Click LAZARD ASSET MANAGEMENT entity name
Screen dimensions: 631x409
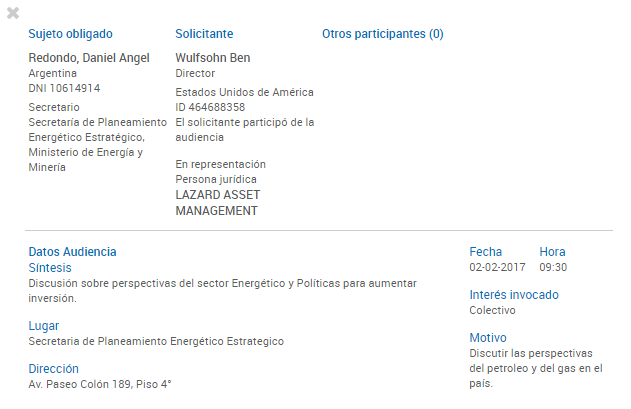point(217,203)
